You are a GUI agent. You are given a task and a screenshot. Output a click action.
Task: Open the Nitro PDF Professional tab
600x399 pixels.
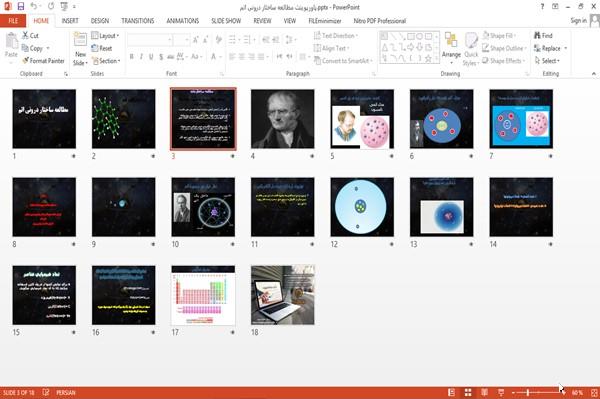[x=380, y=21]
